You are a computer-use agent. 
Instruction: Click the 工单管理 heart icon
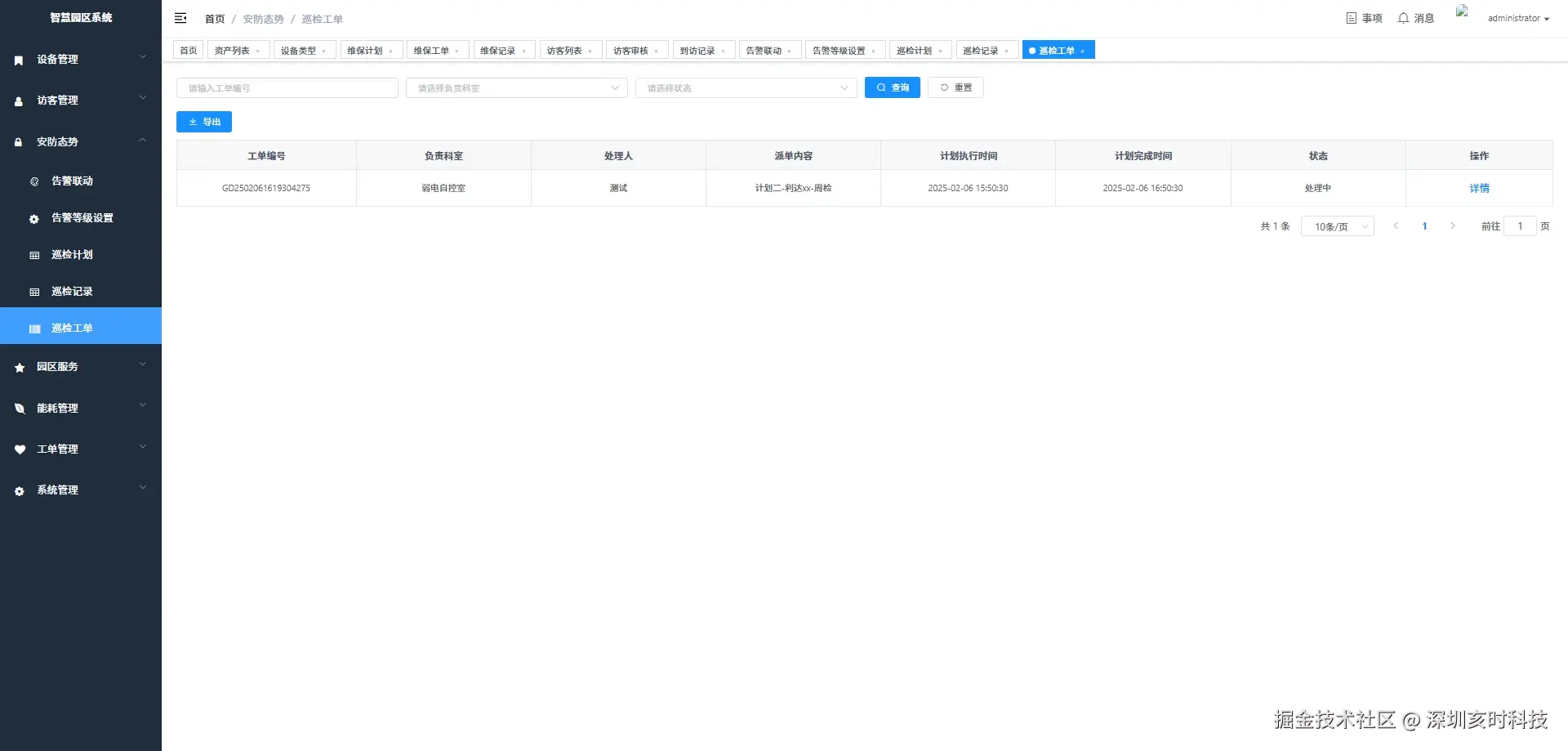pos(20,449)
